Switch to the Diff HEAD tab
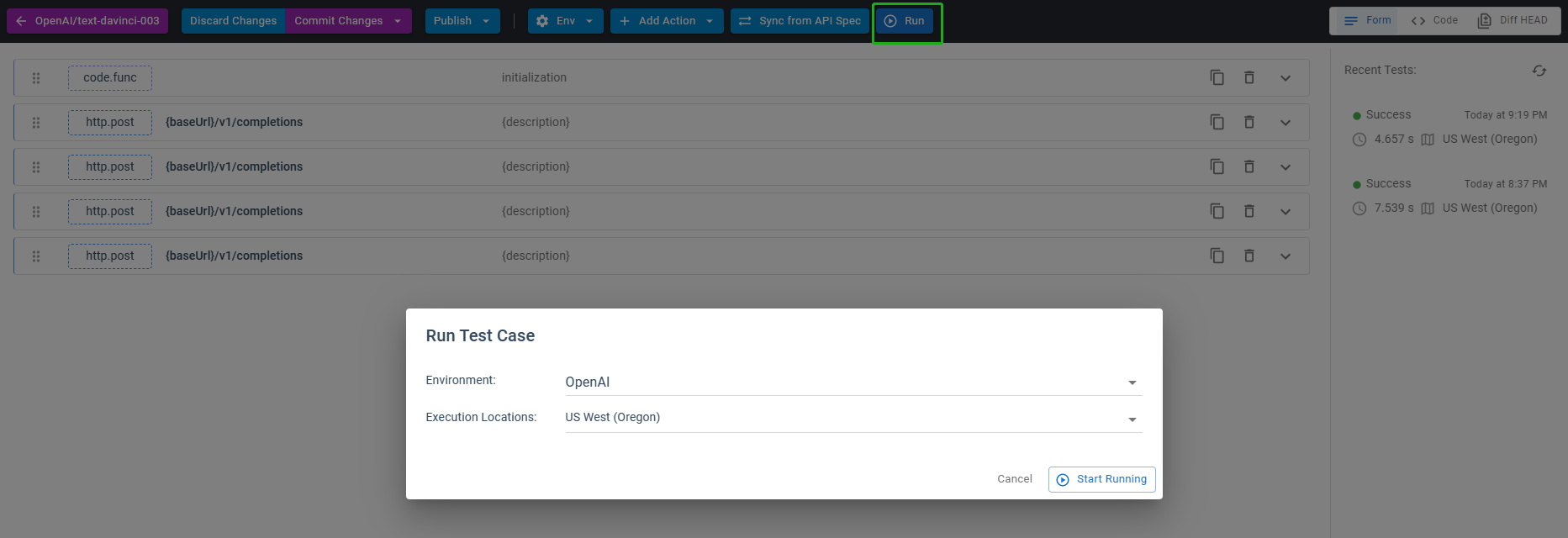Screen dimensions: 1568x538 pyautogui.click(x=1513, y=20)
